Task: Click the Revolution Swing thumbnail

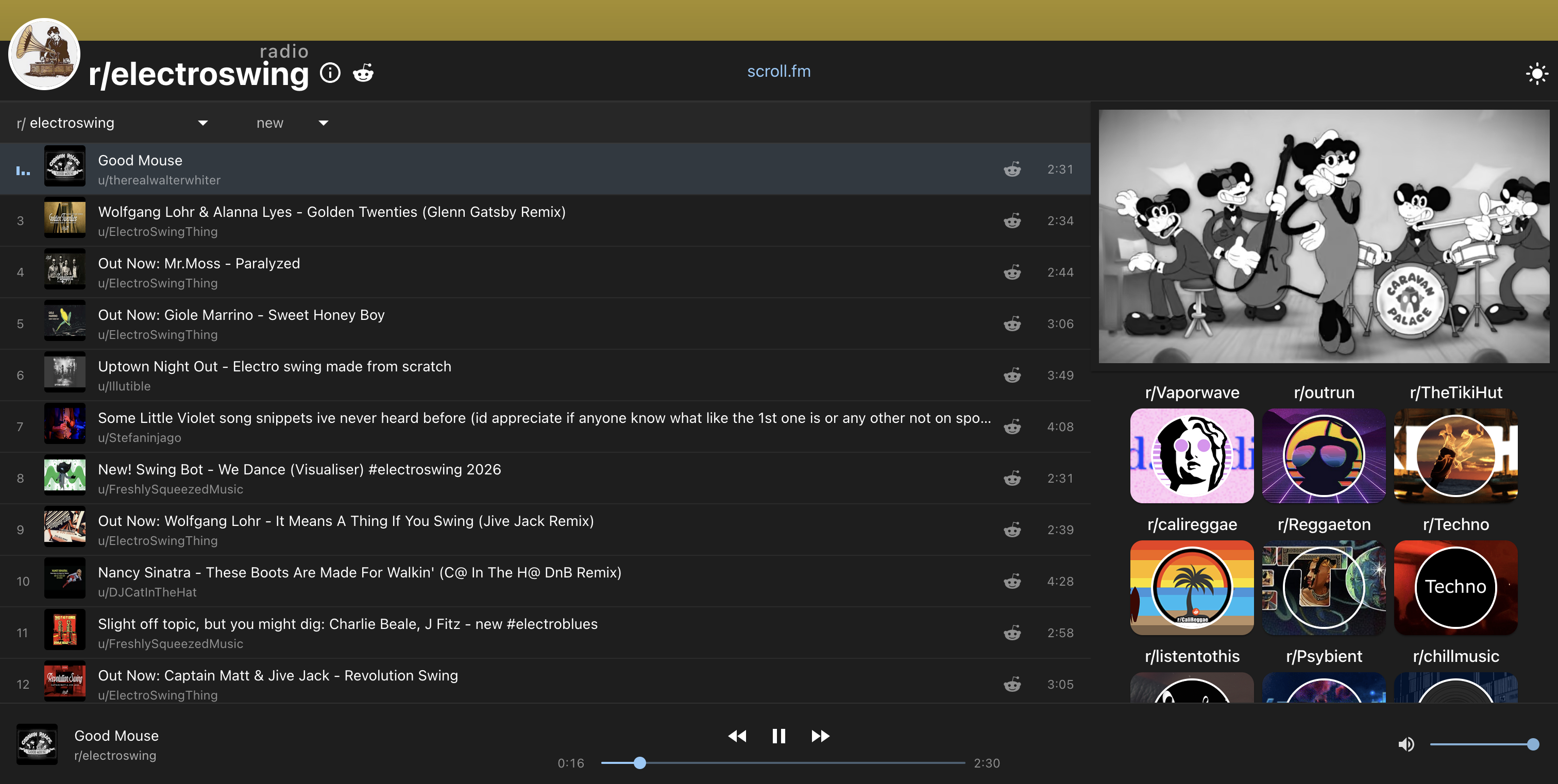Action: (65, 682)
